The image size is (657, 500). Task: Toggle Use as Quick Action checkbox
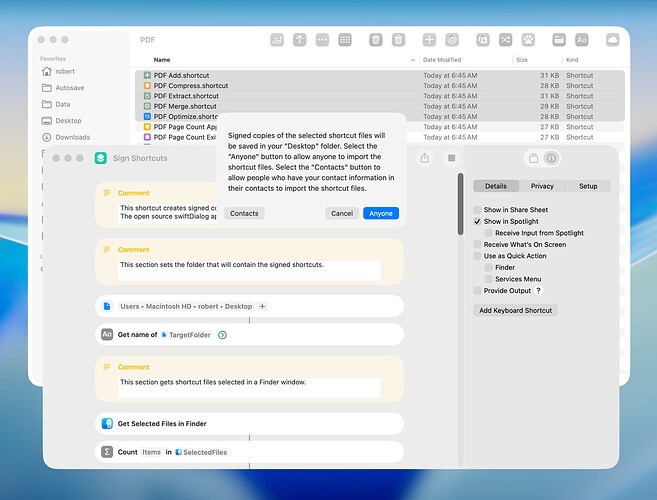tap(478, 256)
